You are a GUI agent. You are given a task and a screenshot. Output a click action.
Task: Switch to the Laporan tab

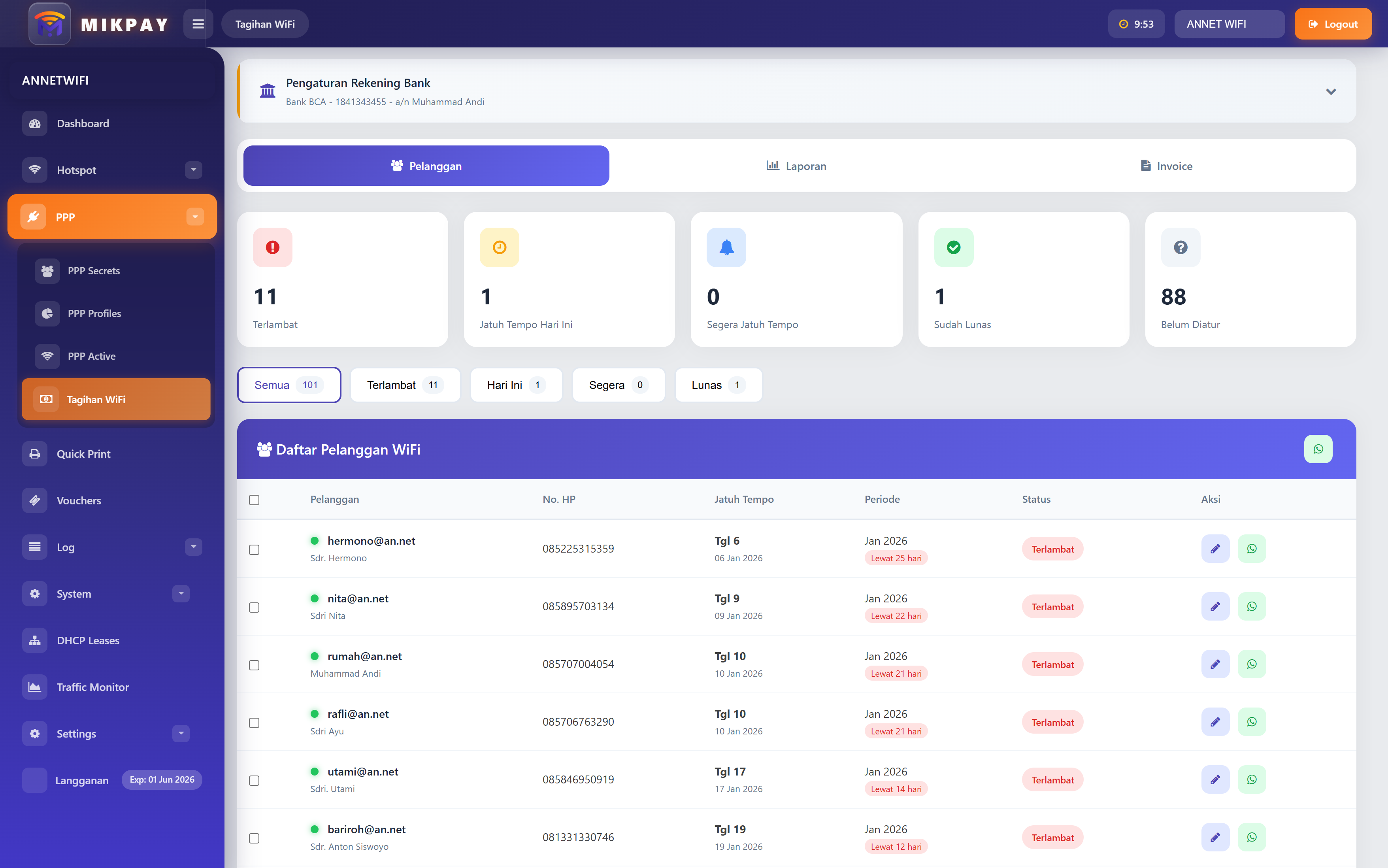(796, 166)
